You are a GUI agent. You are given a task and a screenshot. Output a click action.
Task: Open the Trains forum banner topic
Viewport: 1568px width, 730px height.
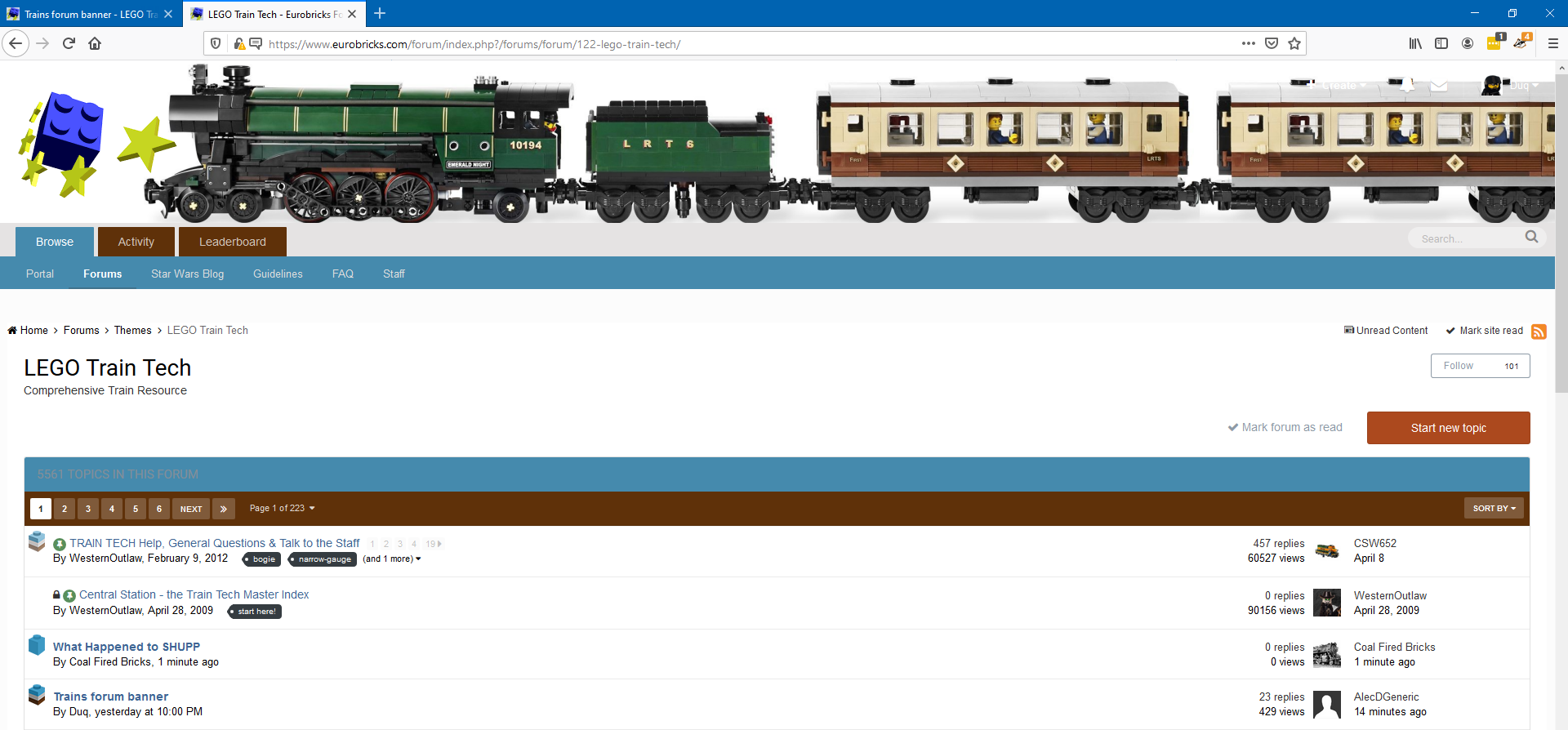[x=111, y=697]
